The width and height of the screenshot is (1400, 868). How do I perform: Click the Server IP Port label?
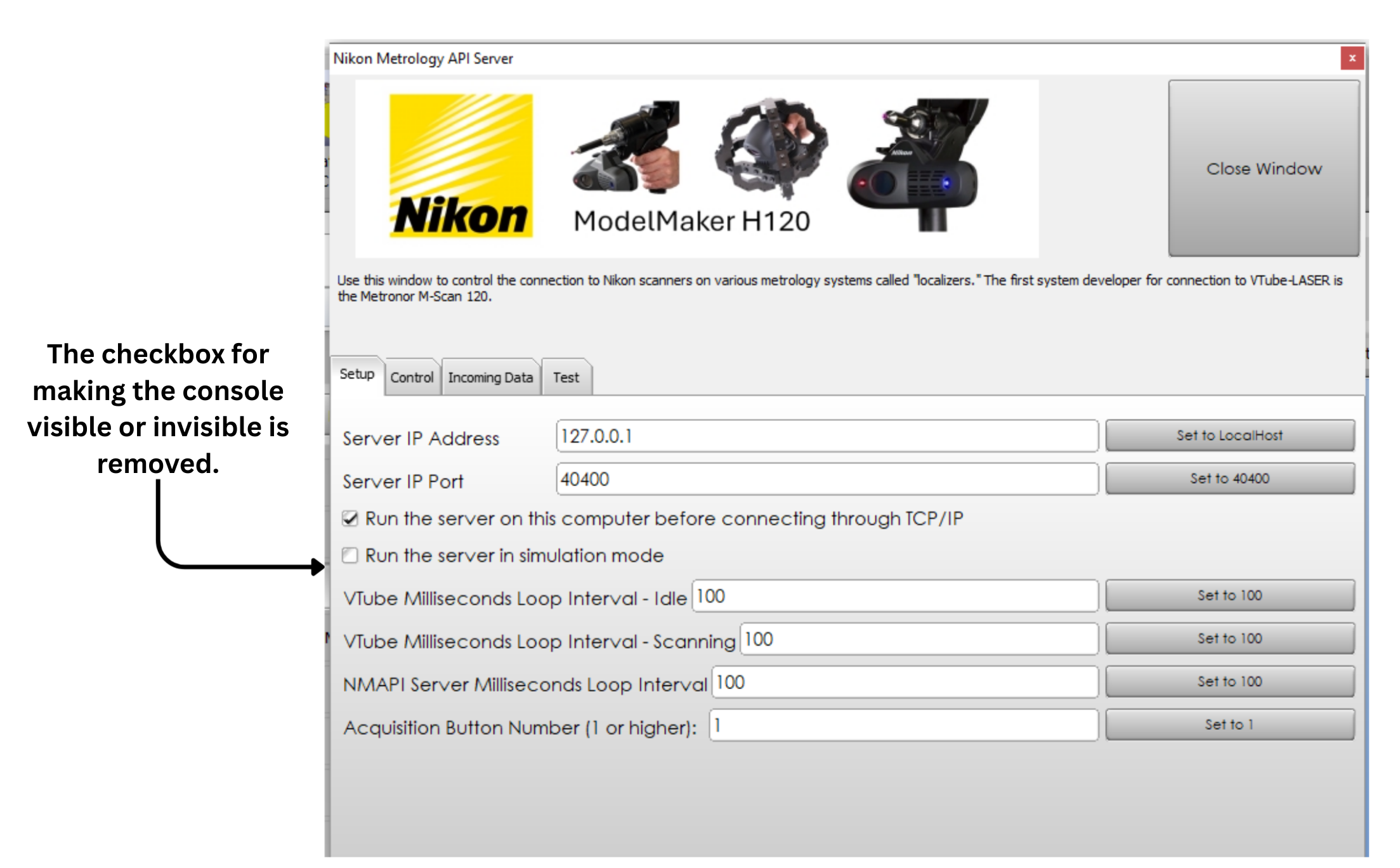click(x=403, y=481)
